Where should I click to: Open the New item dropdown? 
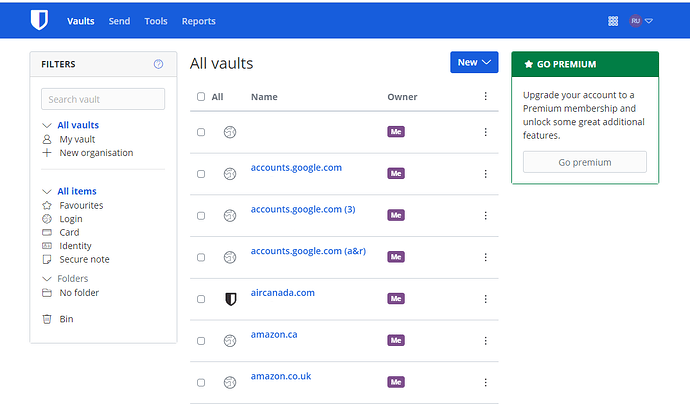[474, 63]
